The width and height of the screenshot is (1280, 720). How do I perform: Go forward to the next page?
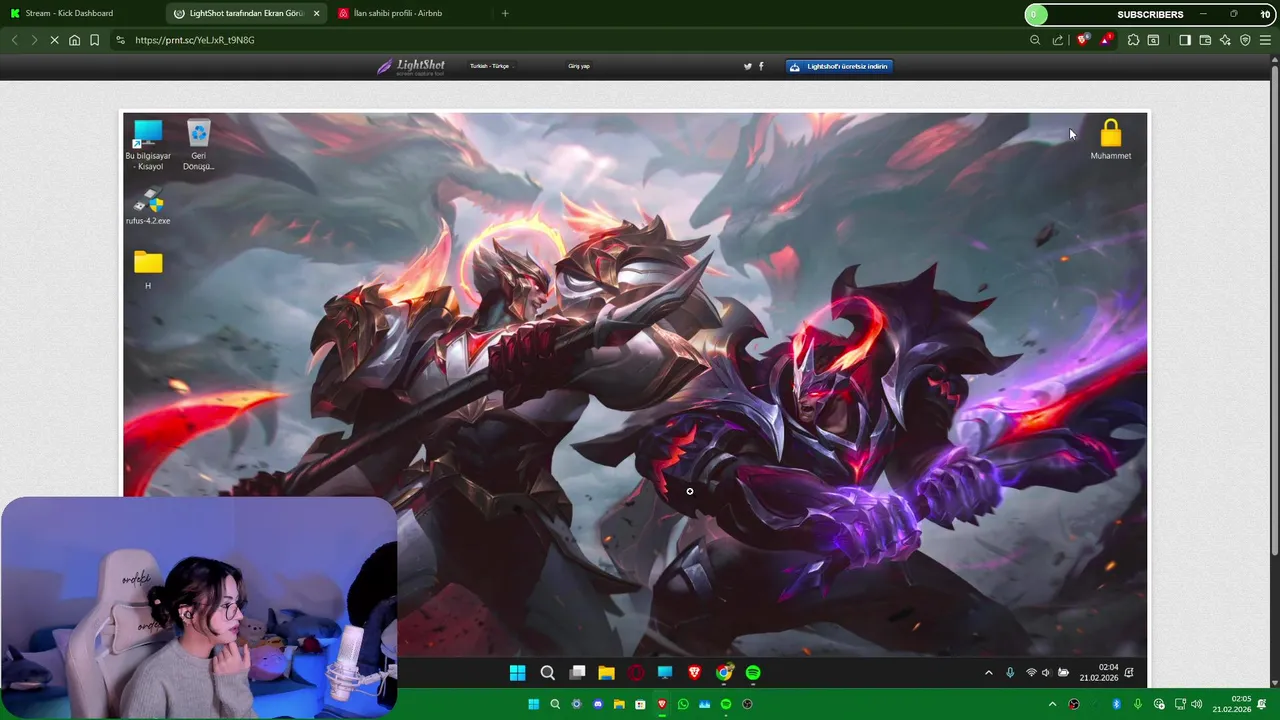click(34, 40)
